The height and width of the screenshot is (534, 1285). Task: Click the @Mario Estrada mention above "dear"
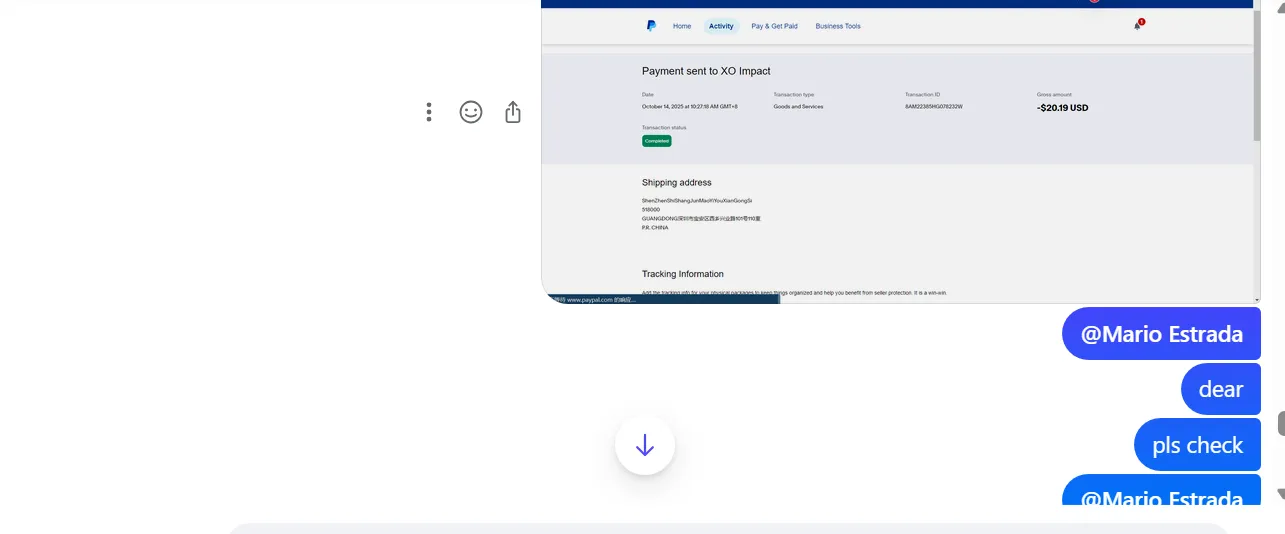pos(1162,334)
